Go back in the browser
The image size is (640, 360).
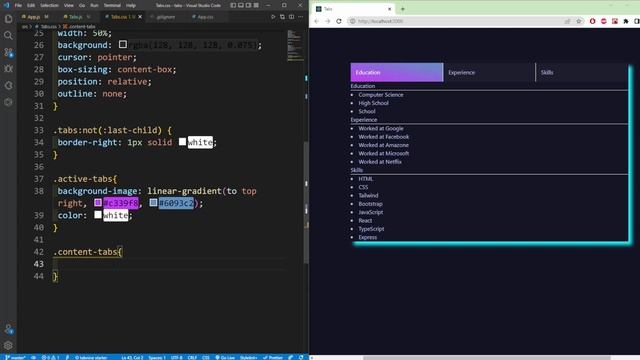coord(317,21)
